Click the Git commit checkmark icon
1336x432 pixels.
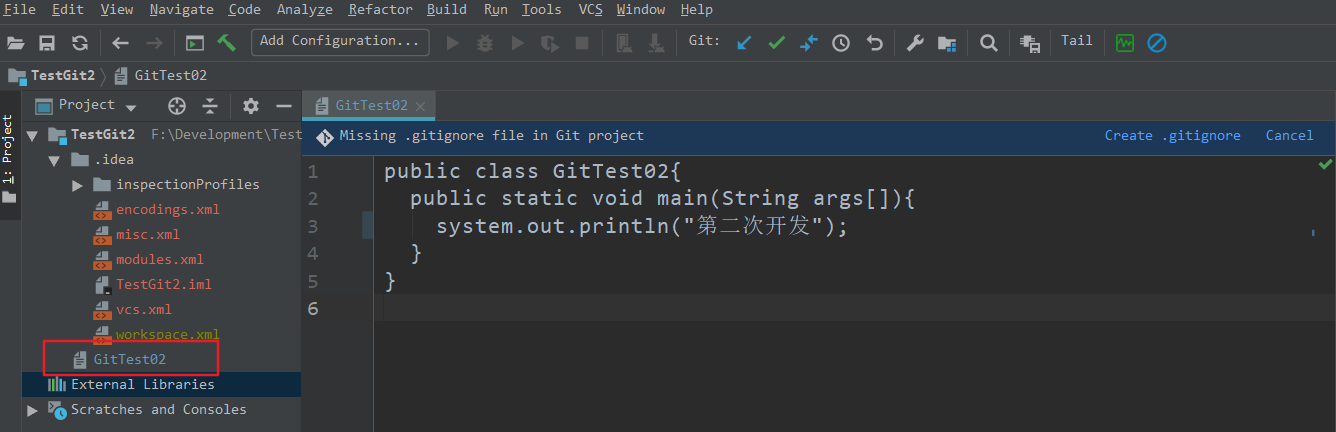click(x=776, y=43)
